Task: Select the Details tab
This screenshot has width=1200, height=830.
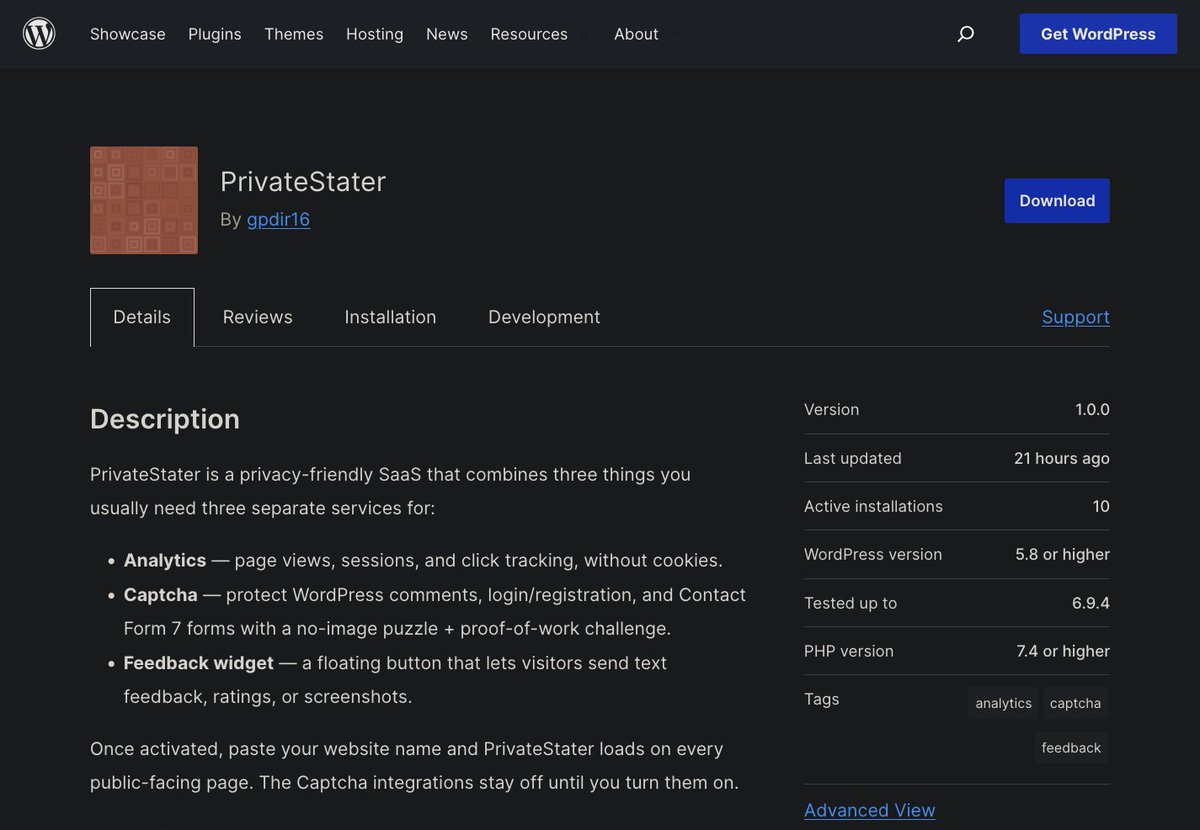Action: (x=142, y=317)
